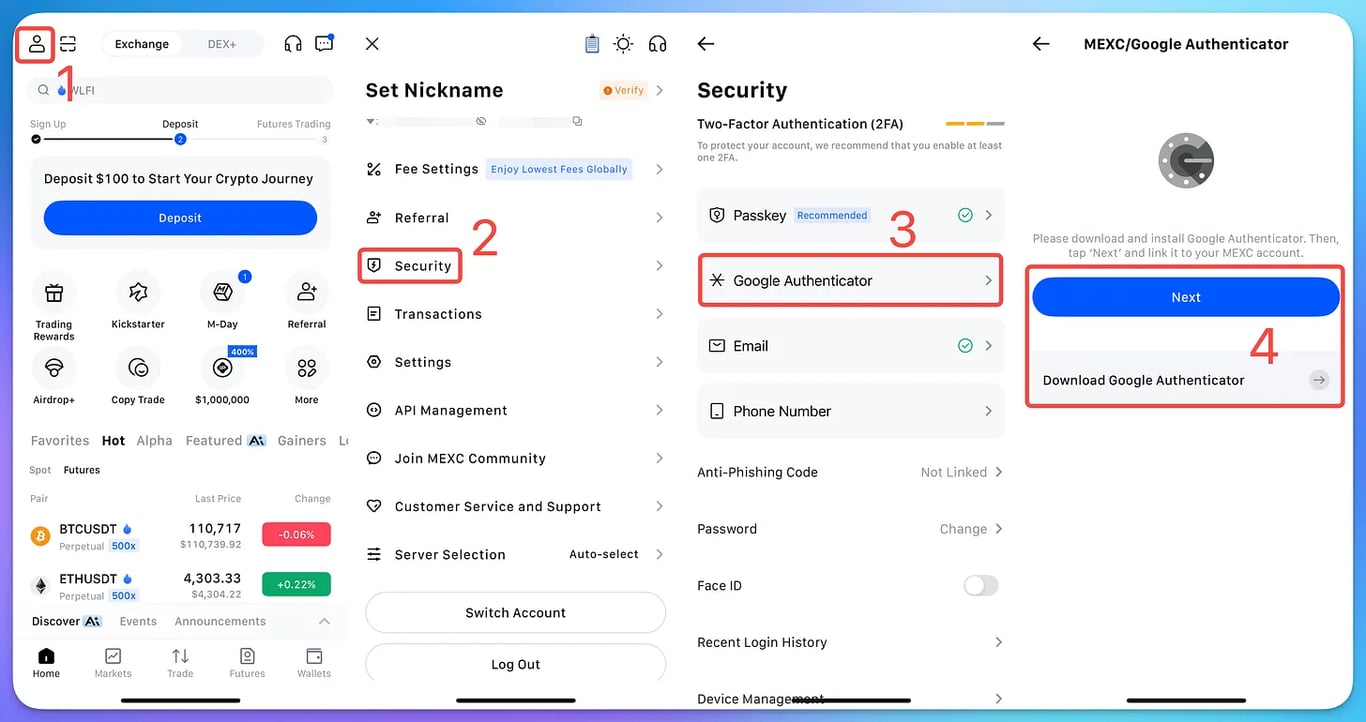The image size is (1366, 722).
Task: Open the $1,000,000 promo icon
Action: (222, 368)
